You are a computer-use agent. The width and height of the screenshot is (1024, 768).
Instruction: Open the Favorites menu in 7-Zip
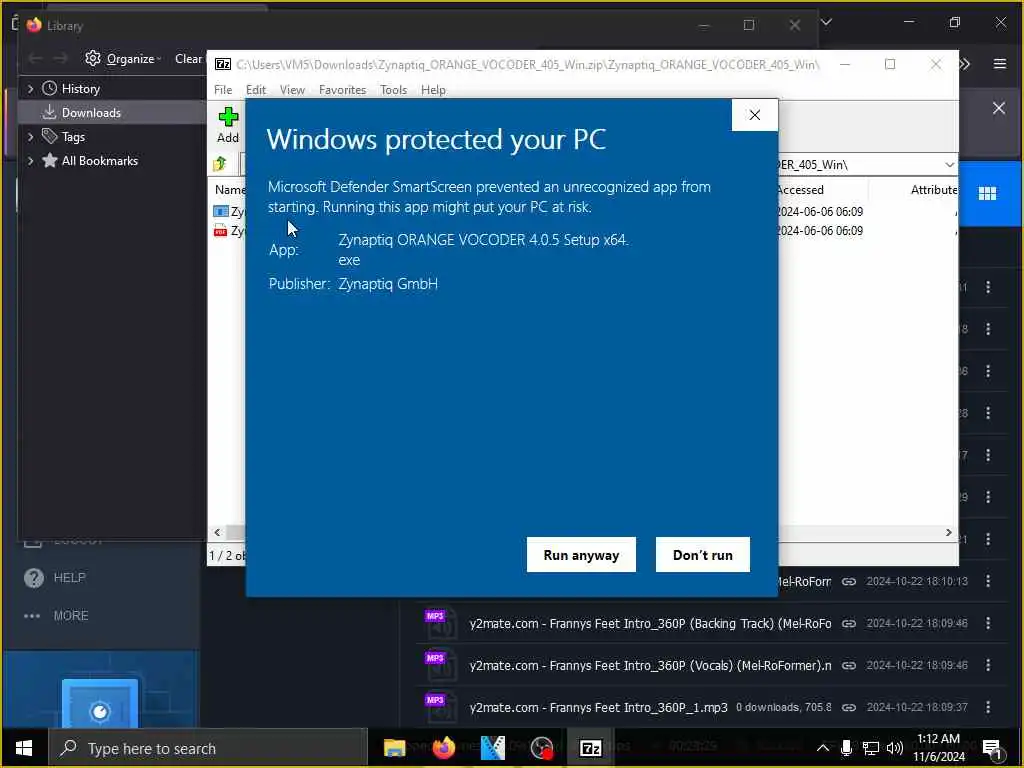click(x=342, y=89)
